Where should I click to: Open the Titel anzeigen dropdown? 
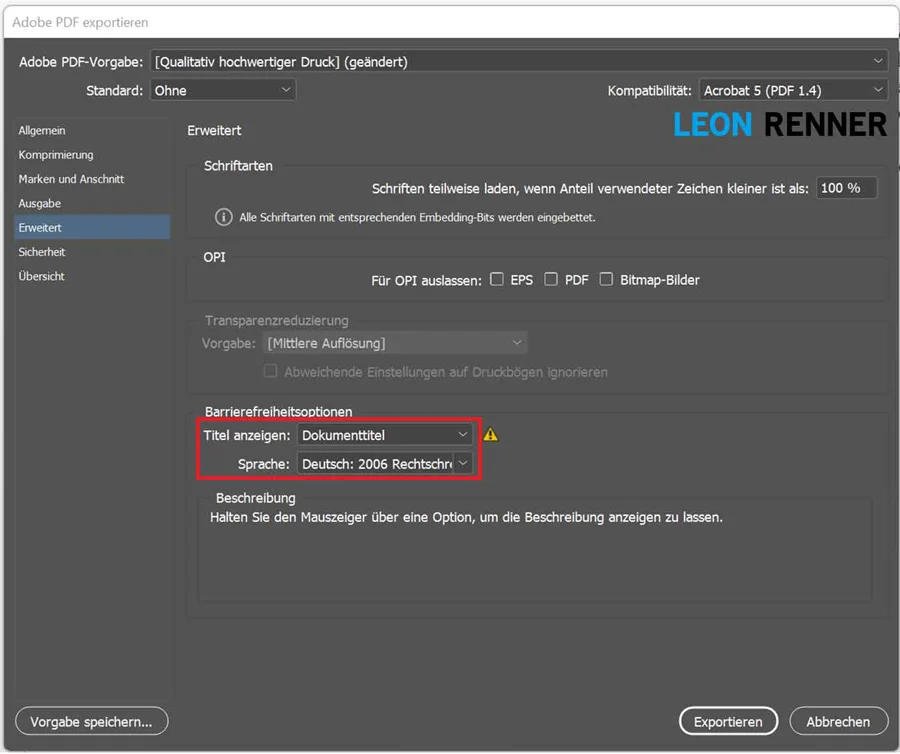click(385, 435)
